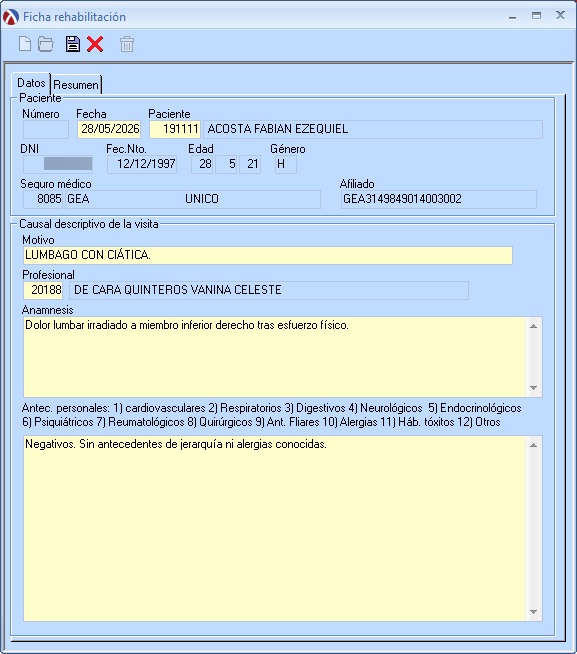
Task: Select the Datos tab
Action: (x=31, y=83)
